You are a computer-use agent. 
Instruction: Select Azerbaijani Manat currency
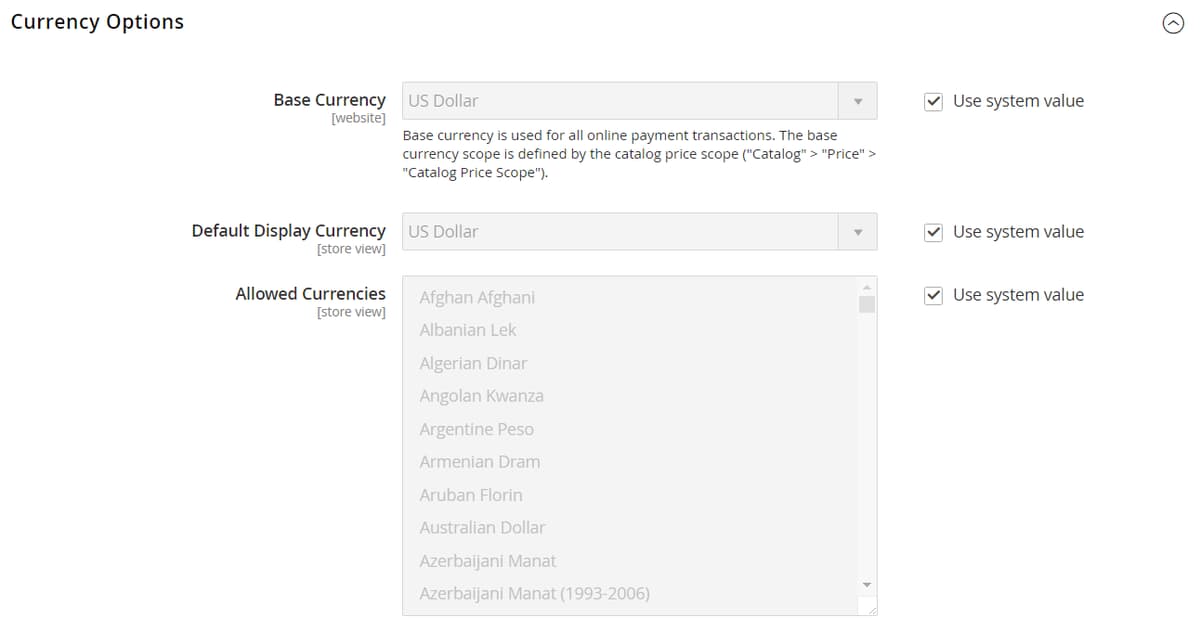(x=487, y=560)
